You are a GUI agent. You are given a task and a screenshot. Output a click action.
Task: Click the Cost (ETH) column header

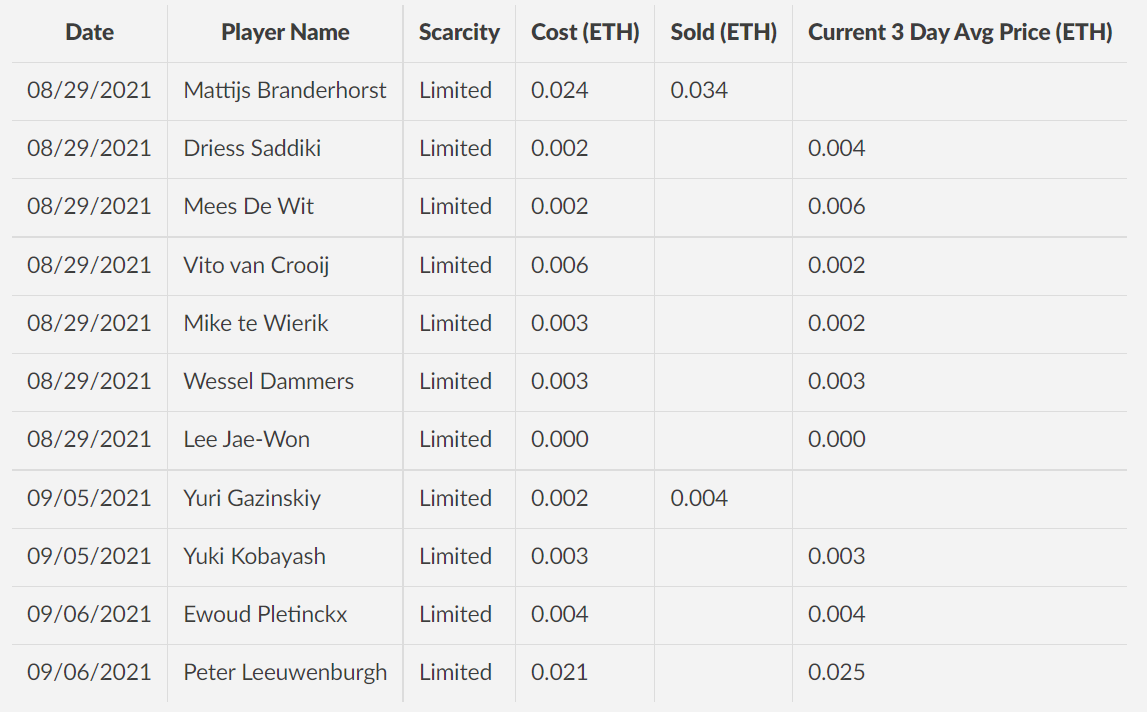[584, 32]
